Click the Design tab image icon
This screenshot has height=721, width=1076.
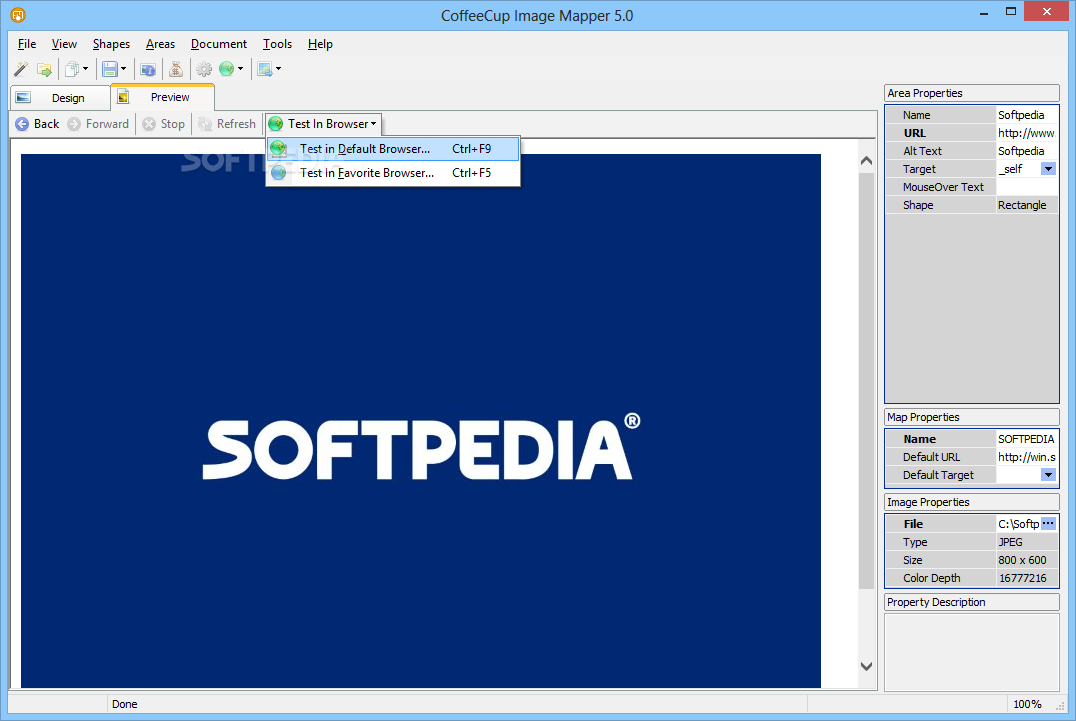pos(23,97)
